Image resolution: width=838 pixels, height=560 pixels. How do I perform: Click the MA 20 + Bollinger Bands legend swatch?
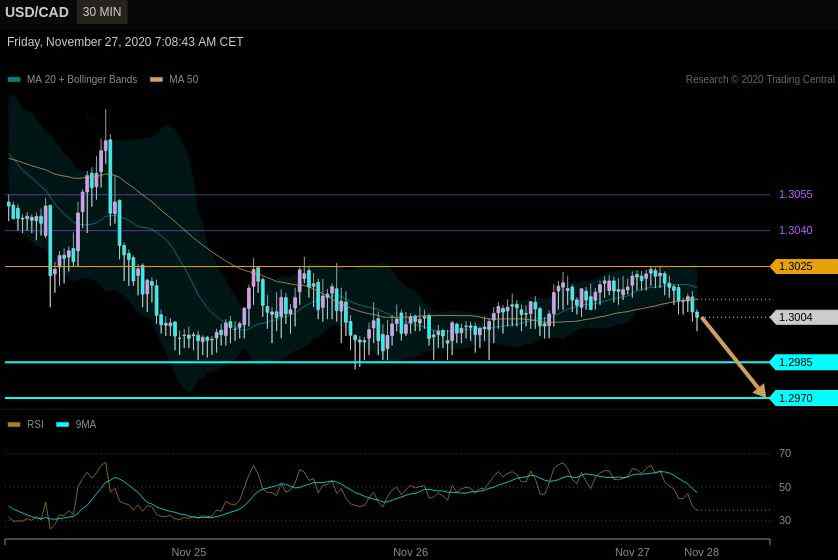14,80
